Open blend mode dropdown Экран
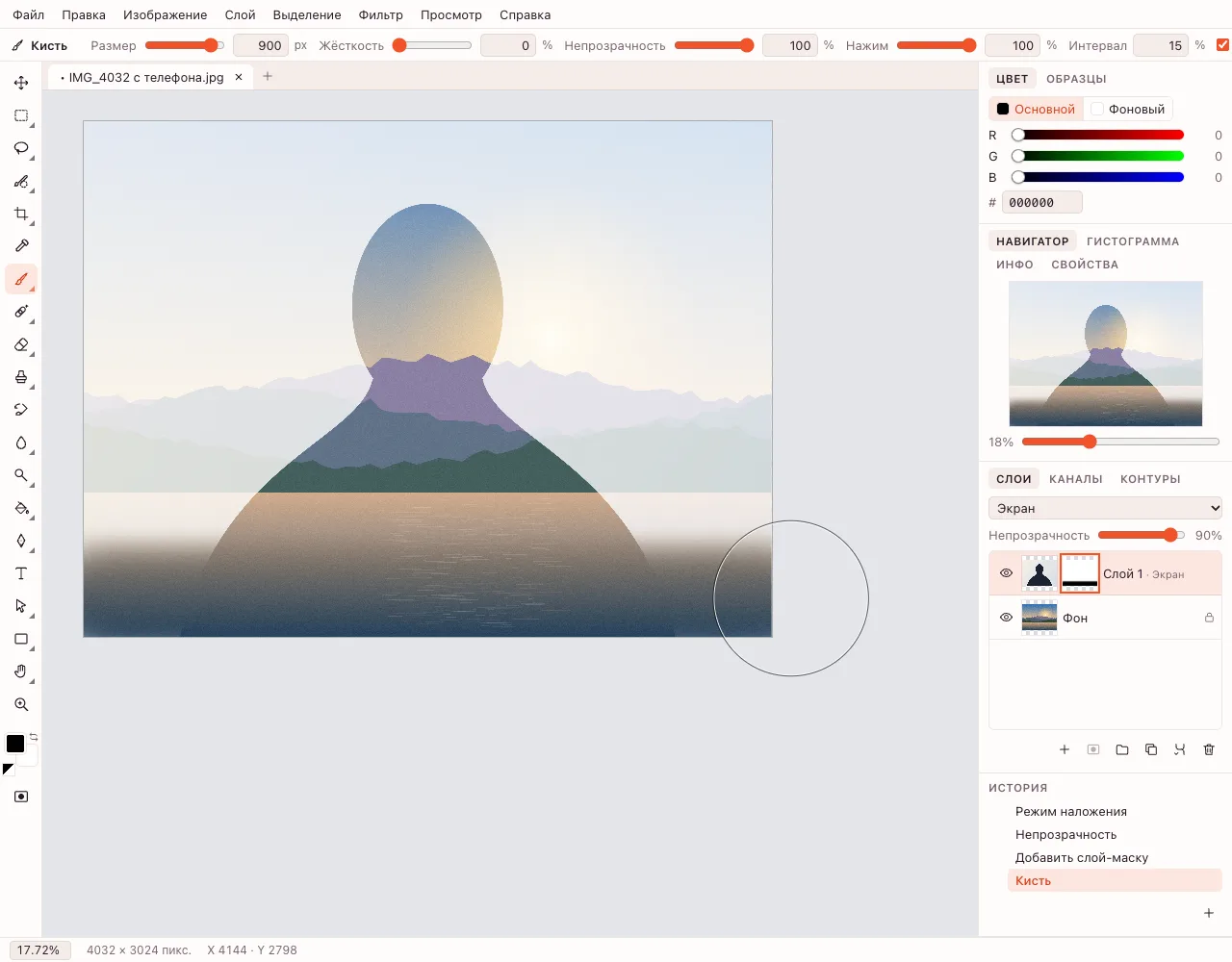Screen dimensions: 1232x962 point(1105,508)
